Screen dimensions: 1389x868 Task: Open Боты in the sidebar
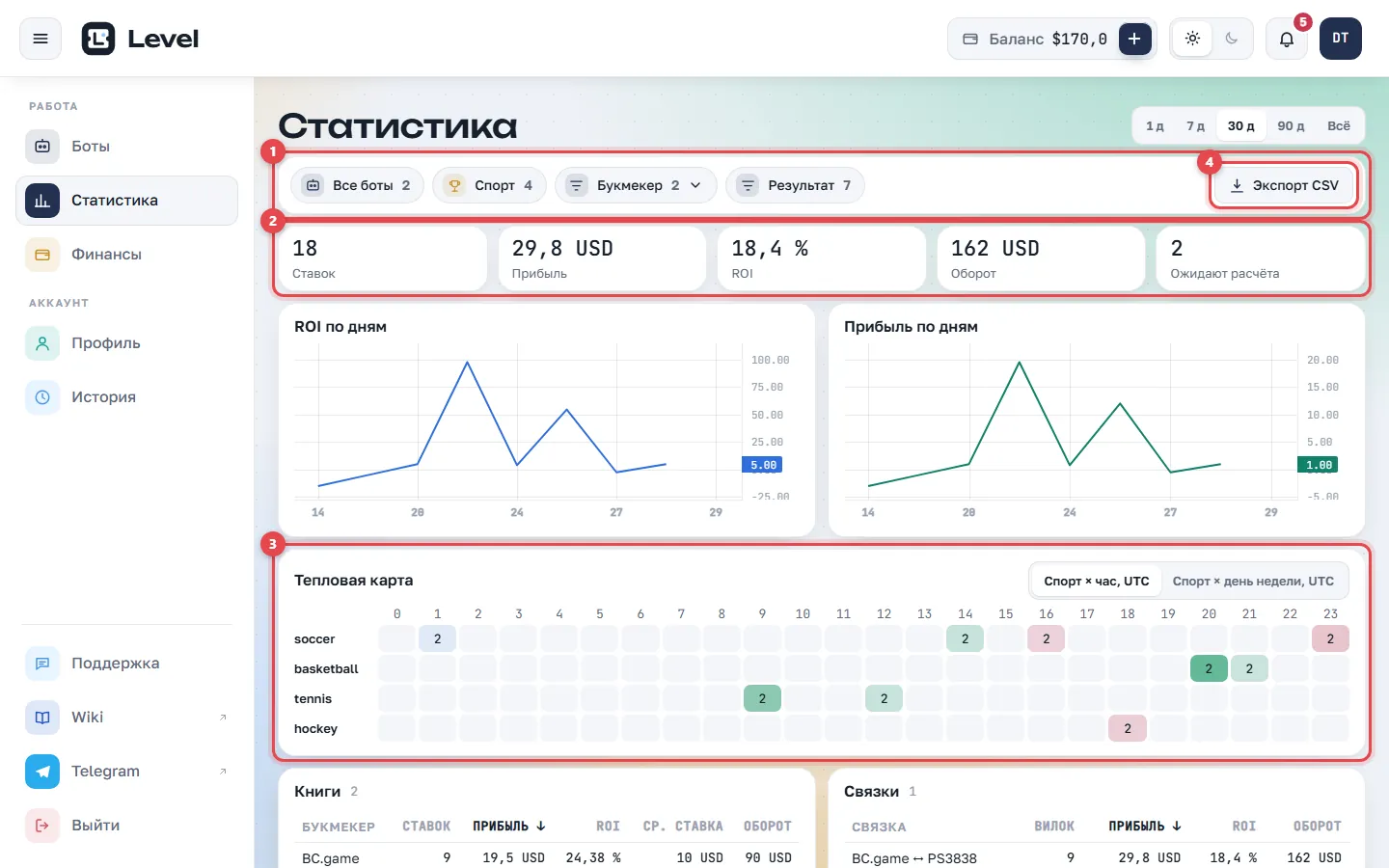tap(126, 147)
